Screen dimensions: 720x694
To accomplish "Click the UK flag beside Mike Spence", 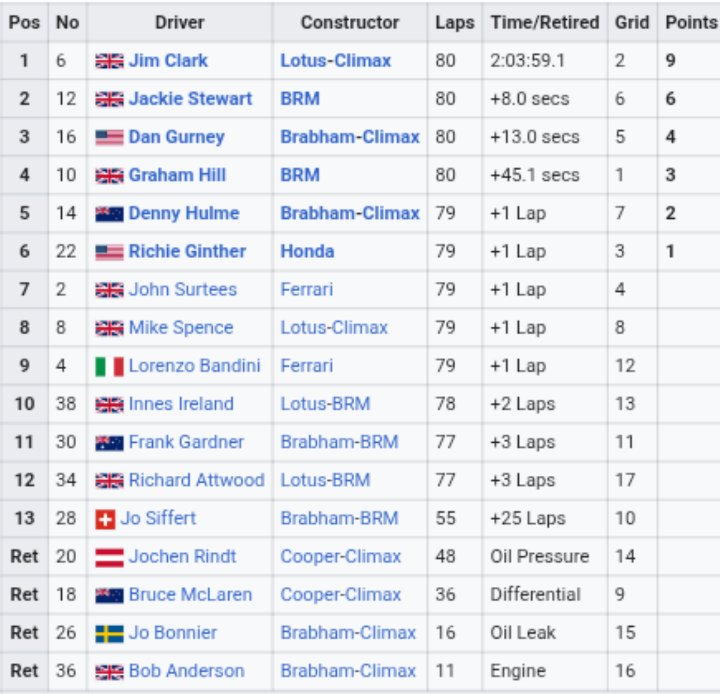I will [x=109, y=328].
